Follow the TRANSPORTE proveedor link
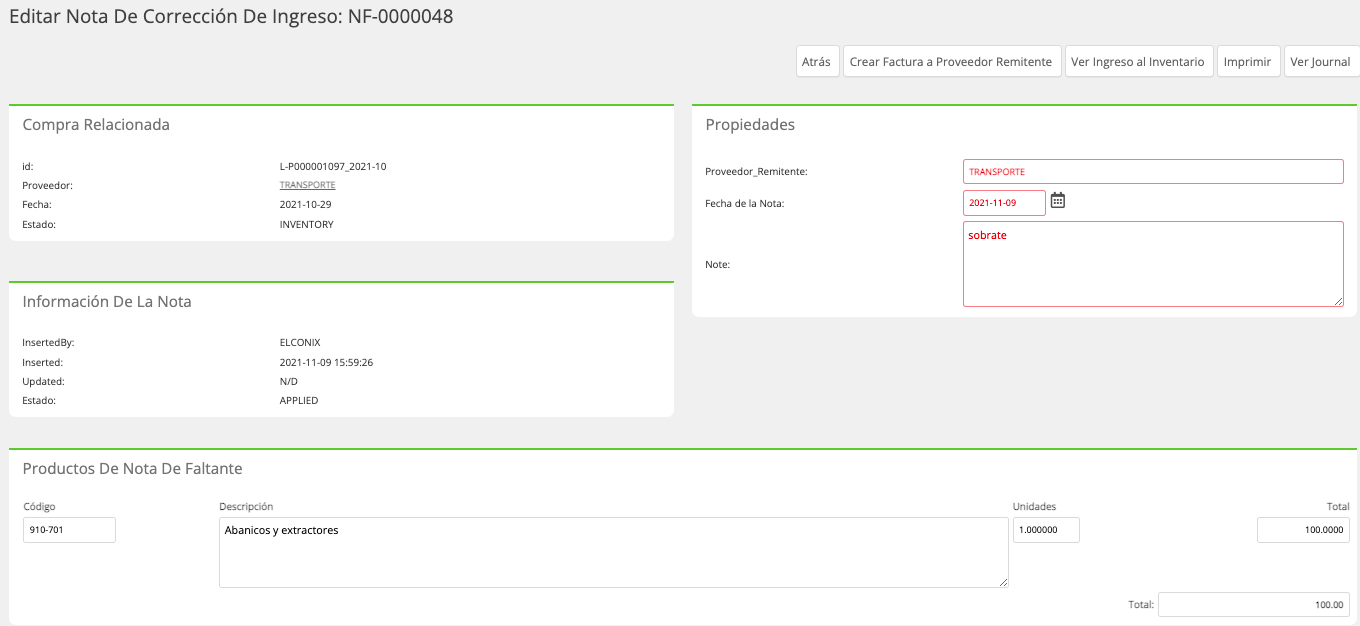1360x626 pixels. pos(307,185)
